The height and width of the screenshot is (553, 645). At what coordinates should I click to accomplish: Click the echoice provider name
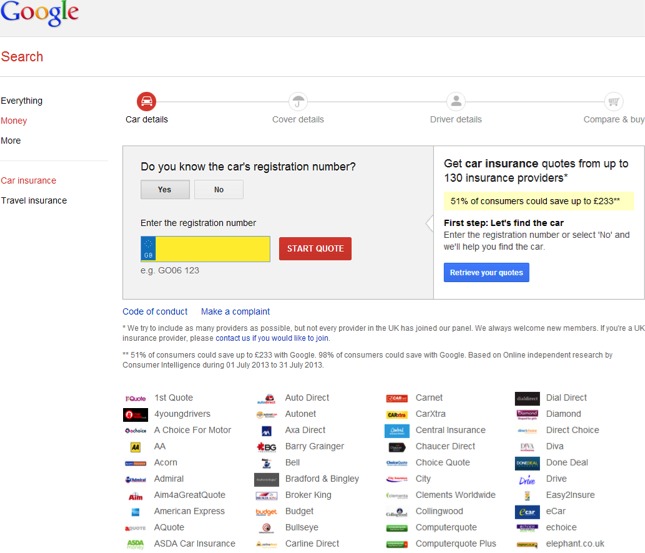point(561,527)
